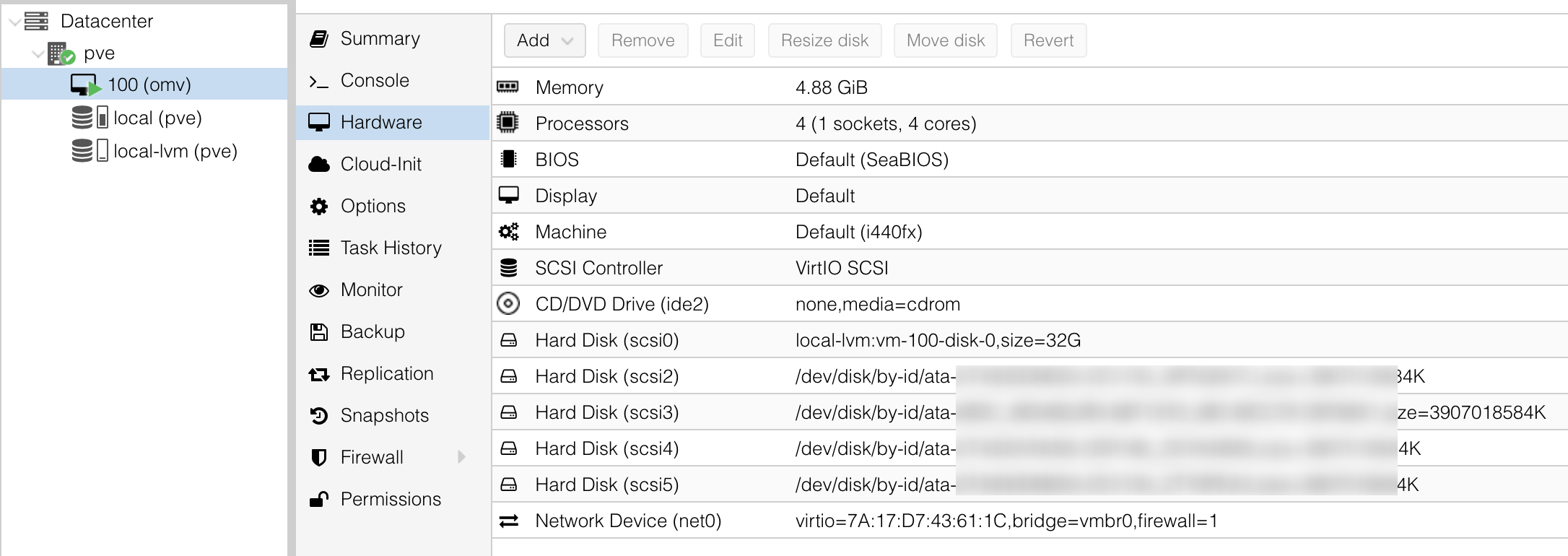Viewport: 1568px width, 556px height.
Task: Open the Permissions lock panel
Action: coord(390,498)
